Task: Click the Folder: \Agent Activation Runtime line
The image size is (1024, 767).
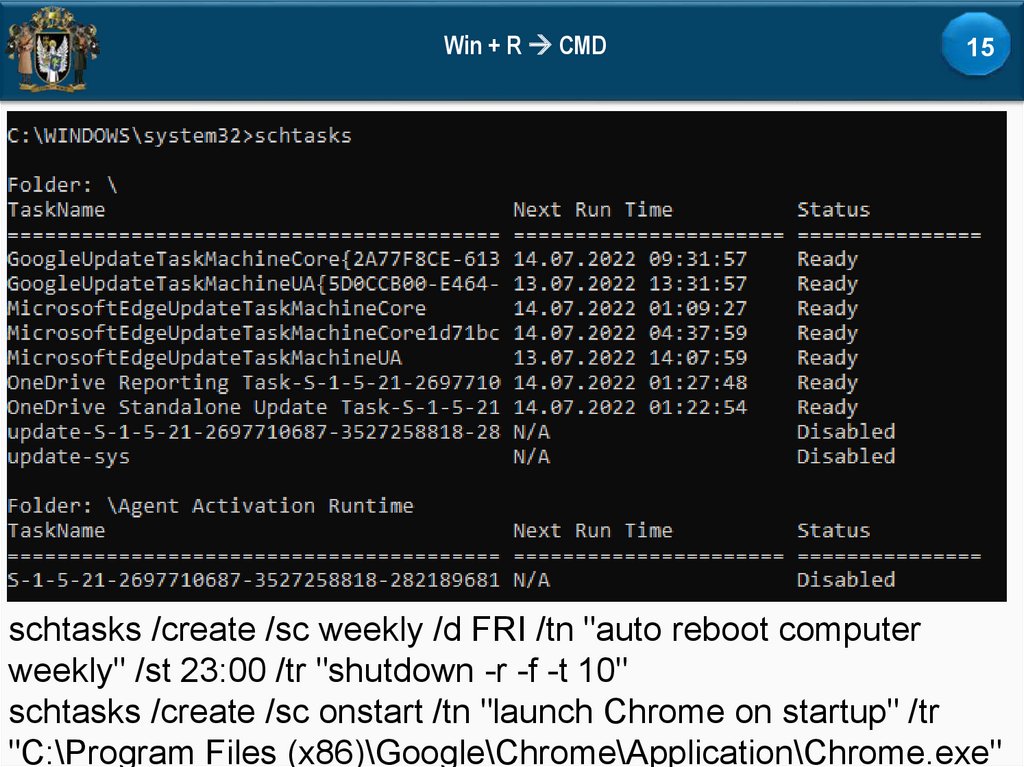Action: coord(210,506)
